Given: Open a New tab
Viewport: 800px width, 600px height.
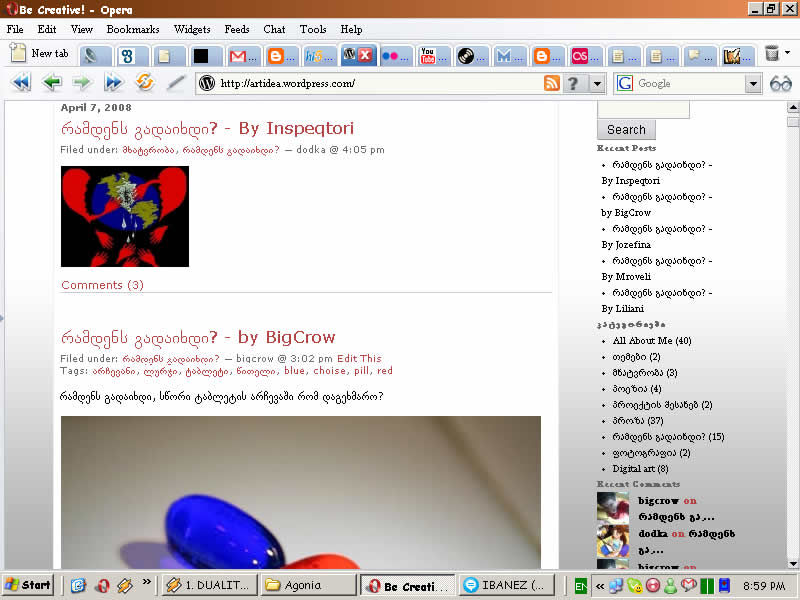Looking at the screenshot, I should (39, 54).
